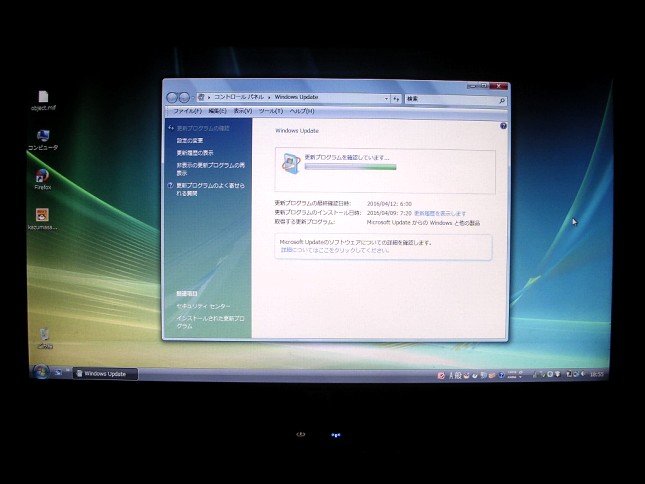Click the update check progress bar
Image resolution: width=645 pixels, height=484 pixels.
350,167
